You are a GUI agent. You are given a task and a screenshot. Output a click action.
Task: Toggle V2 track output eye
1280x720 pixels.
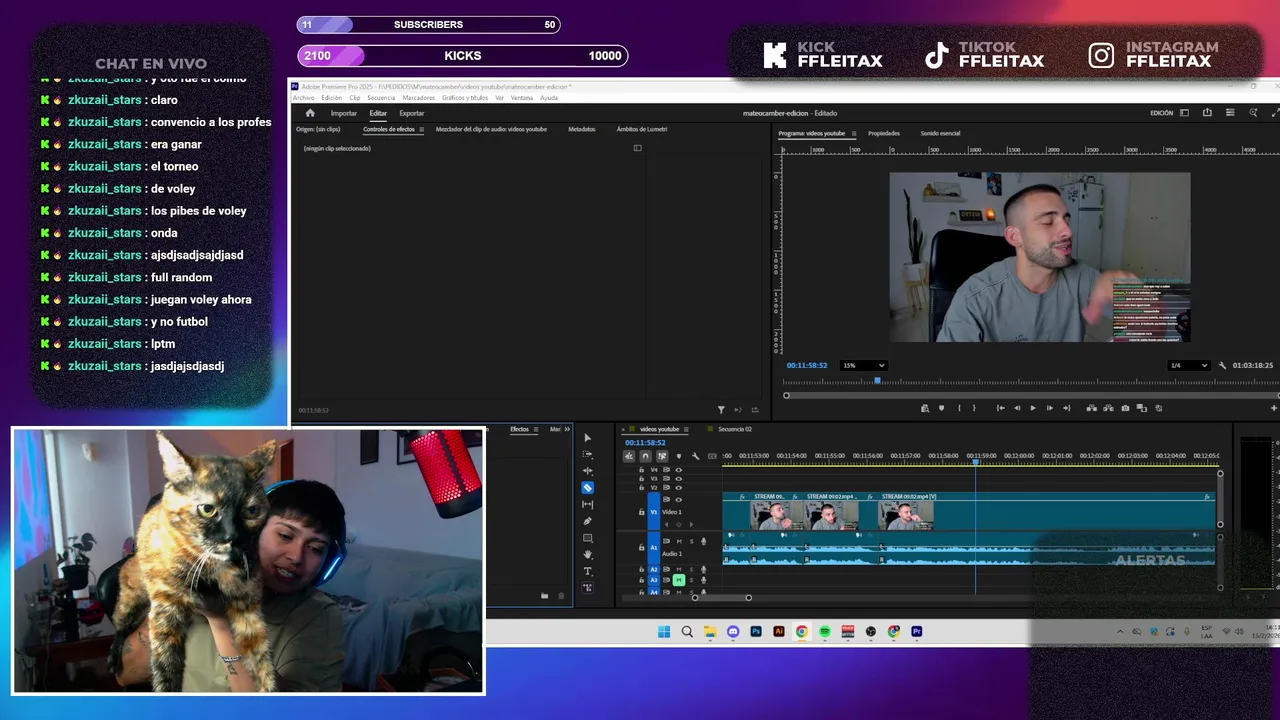679,488
